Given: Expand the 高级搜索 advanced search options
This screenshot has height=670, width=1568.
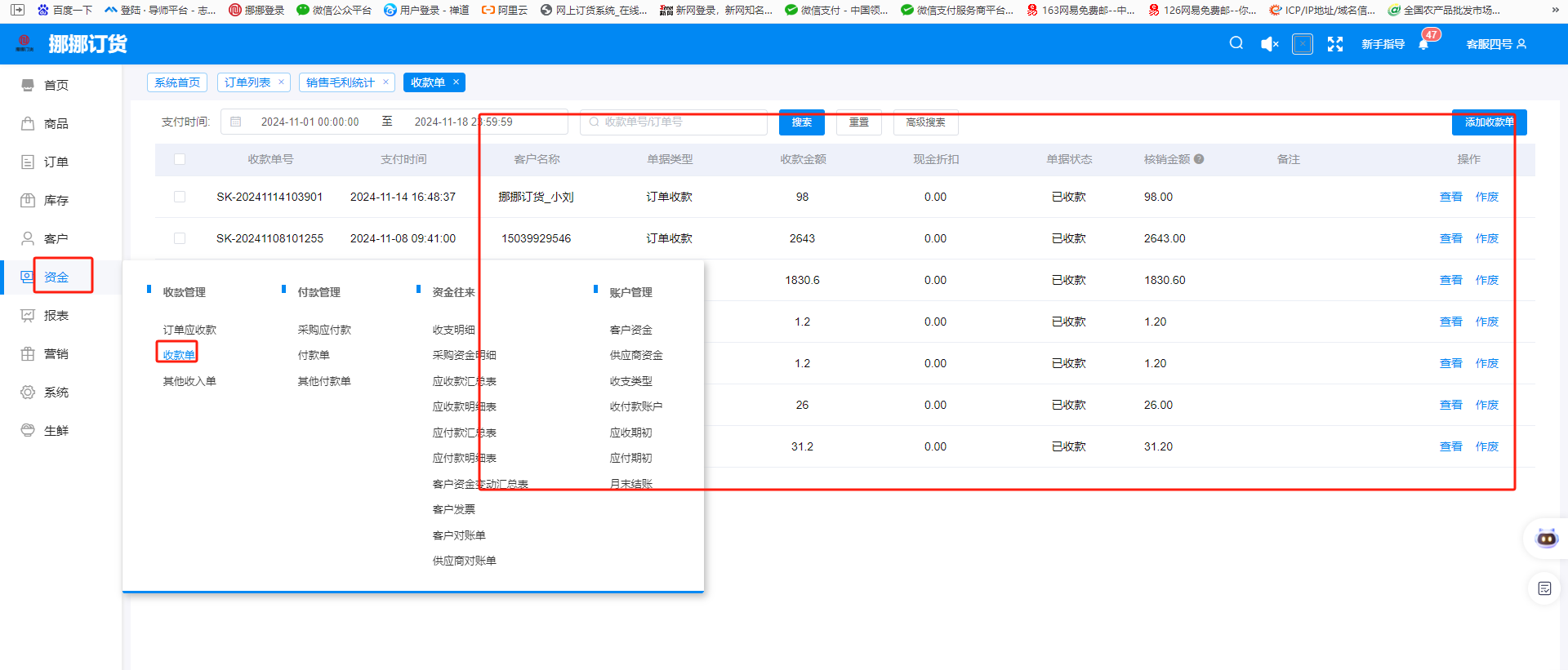Looking at the screenshot, I should tap(925, 122).
